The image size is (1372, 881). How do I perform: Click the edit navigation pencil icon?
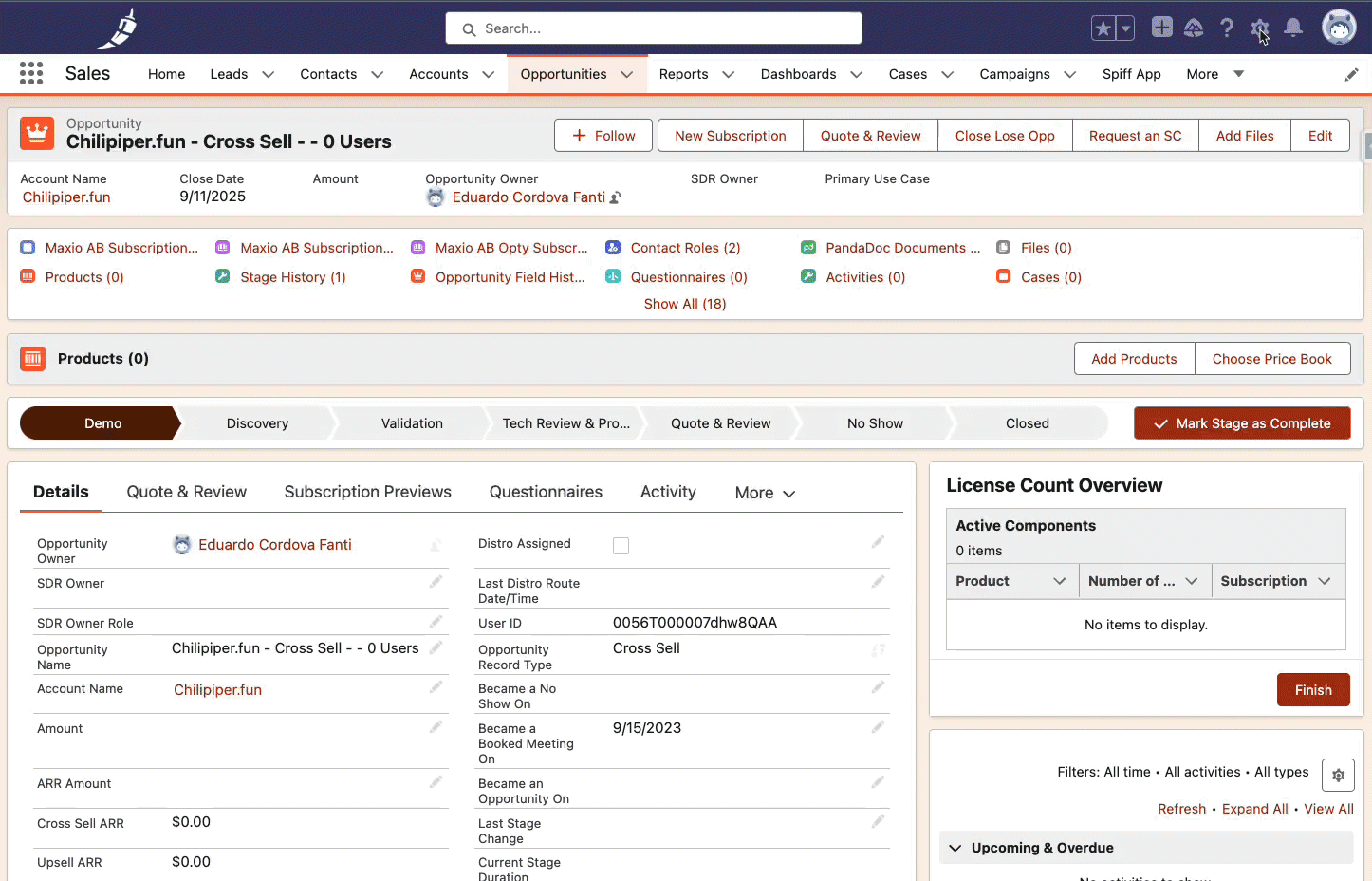click(x=1351, y=75)
